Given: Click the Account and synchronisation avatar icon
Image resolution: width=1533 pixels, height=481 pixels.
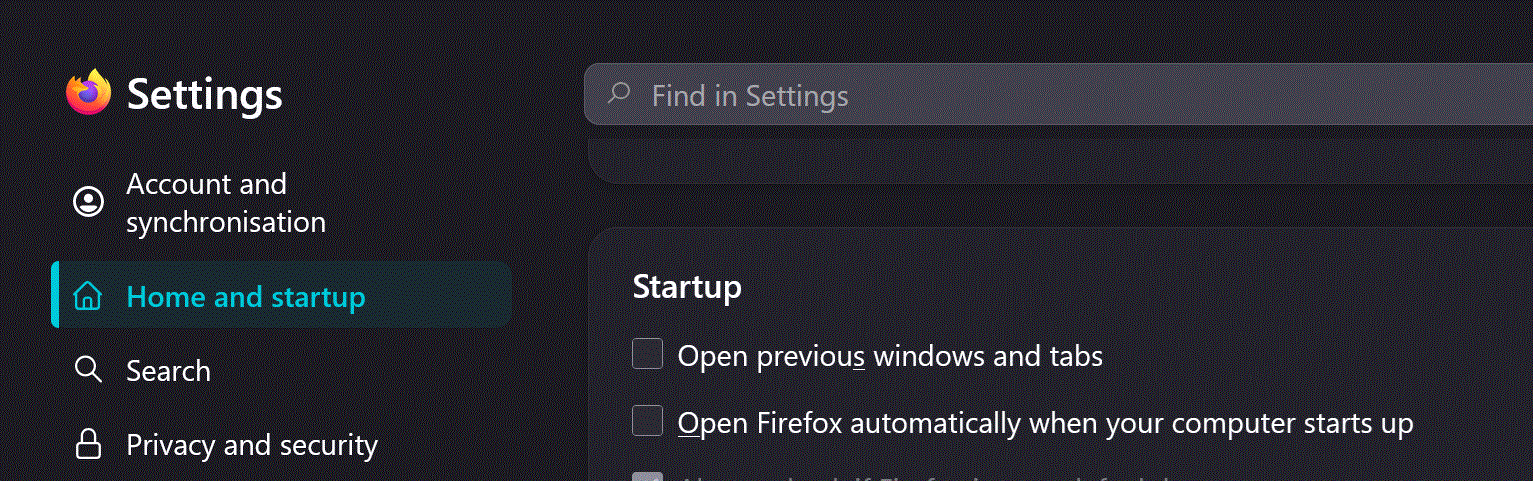Looking at the screenshot, I should [89, 202].
